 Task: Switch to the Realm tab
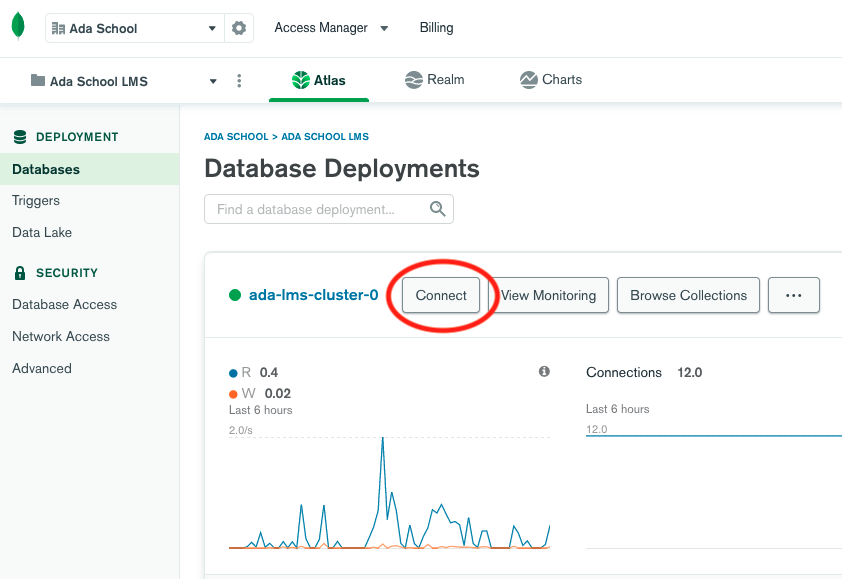pyautogui.click(x=434, y=79)
